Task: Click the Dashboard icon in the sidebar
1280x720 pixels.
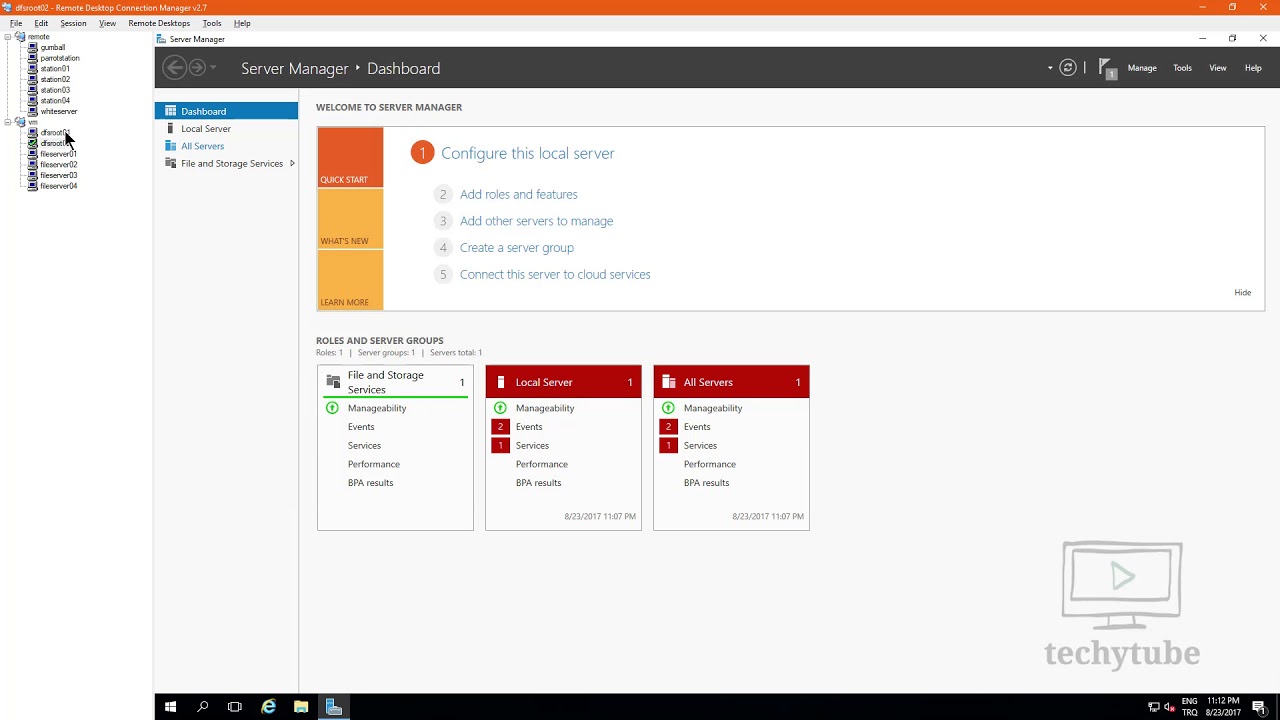Action: 171,111
